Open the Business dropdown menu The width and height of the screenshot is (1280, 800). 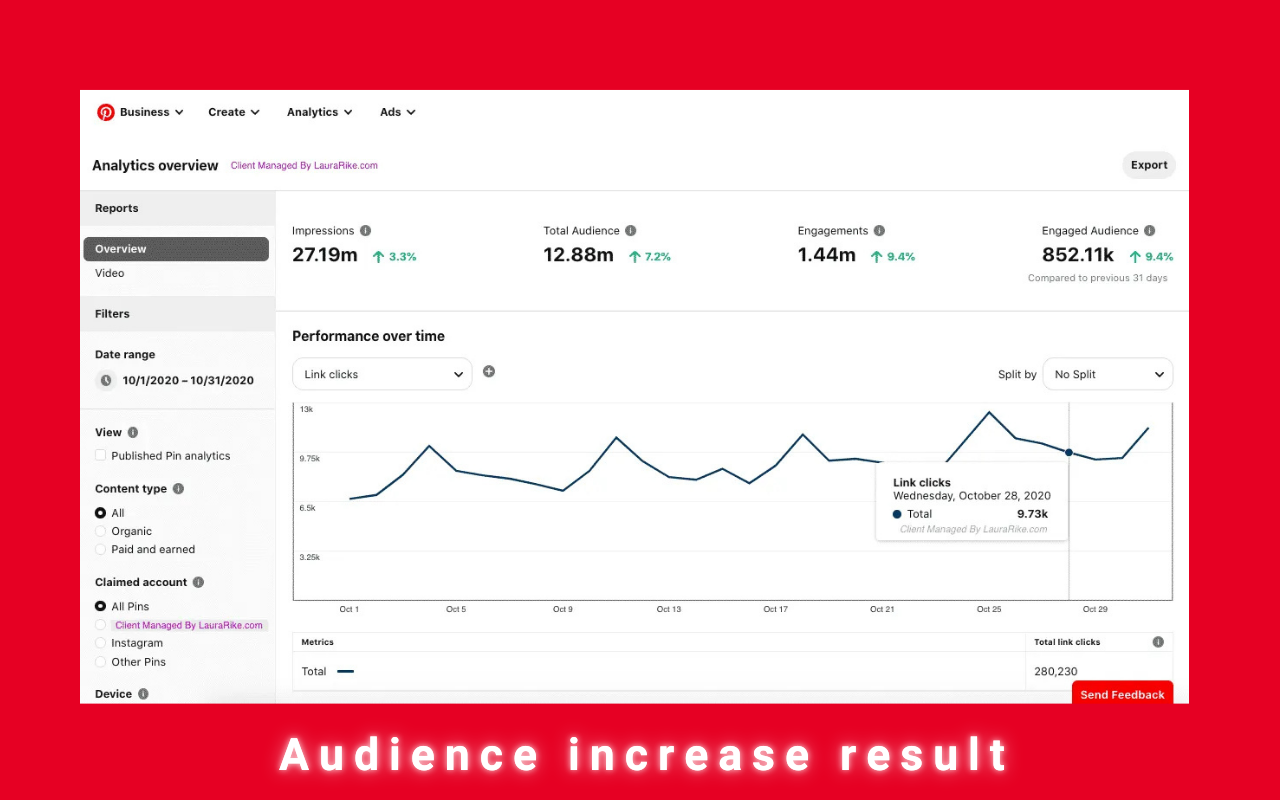[x=150, y=112]
